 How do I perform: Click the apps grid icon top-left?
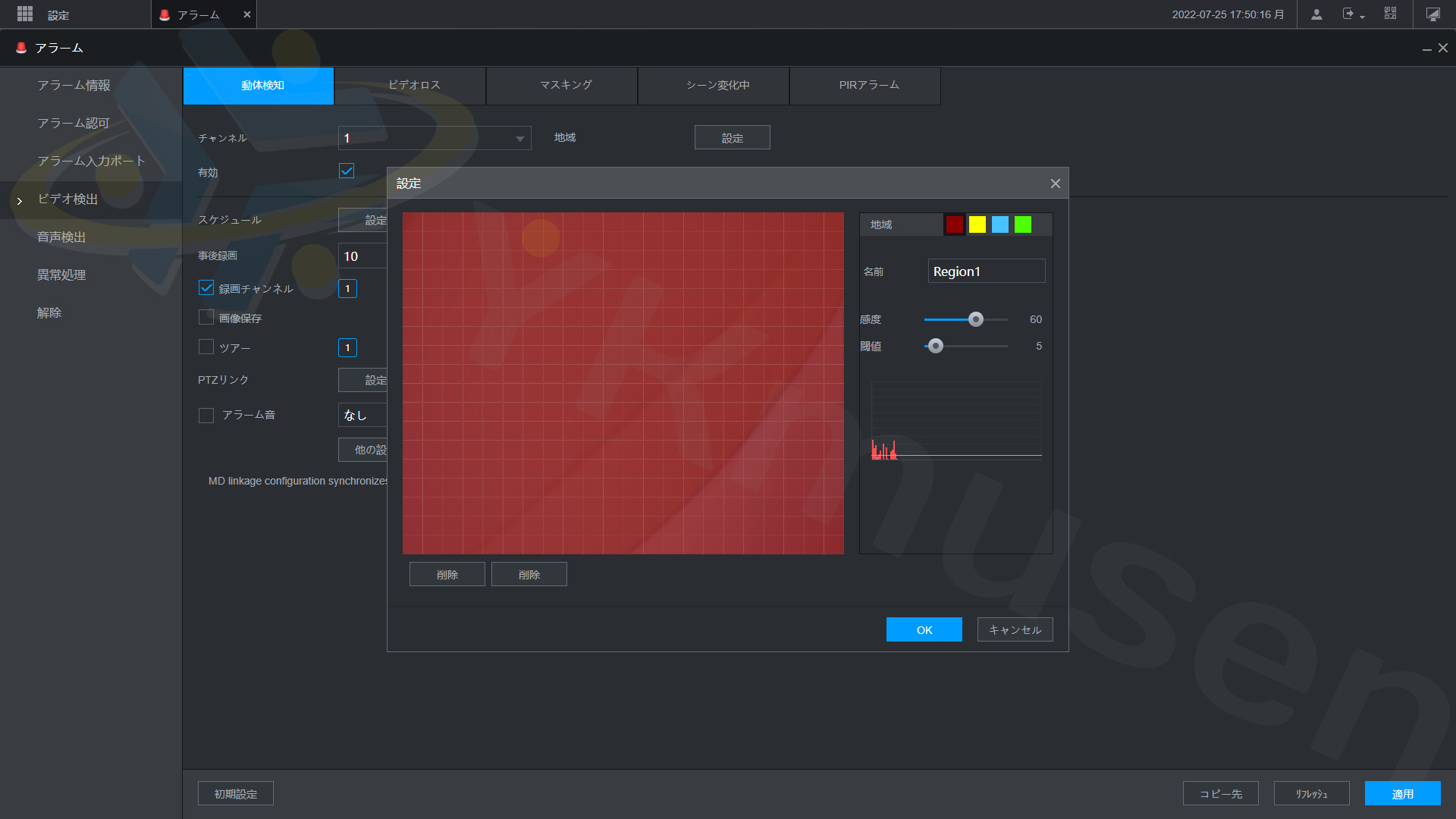pyautogui.click(x=24, y=14)
